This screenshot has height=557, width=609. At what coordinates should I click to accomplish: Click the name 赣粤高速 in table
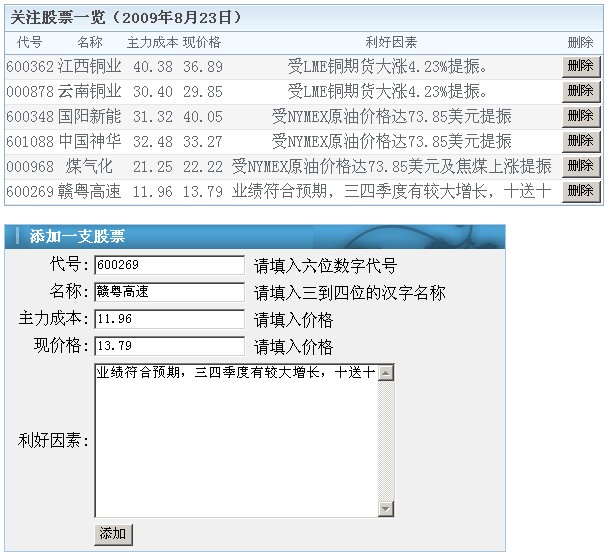[x=90, y=191]
